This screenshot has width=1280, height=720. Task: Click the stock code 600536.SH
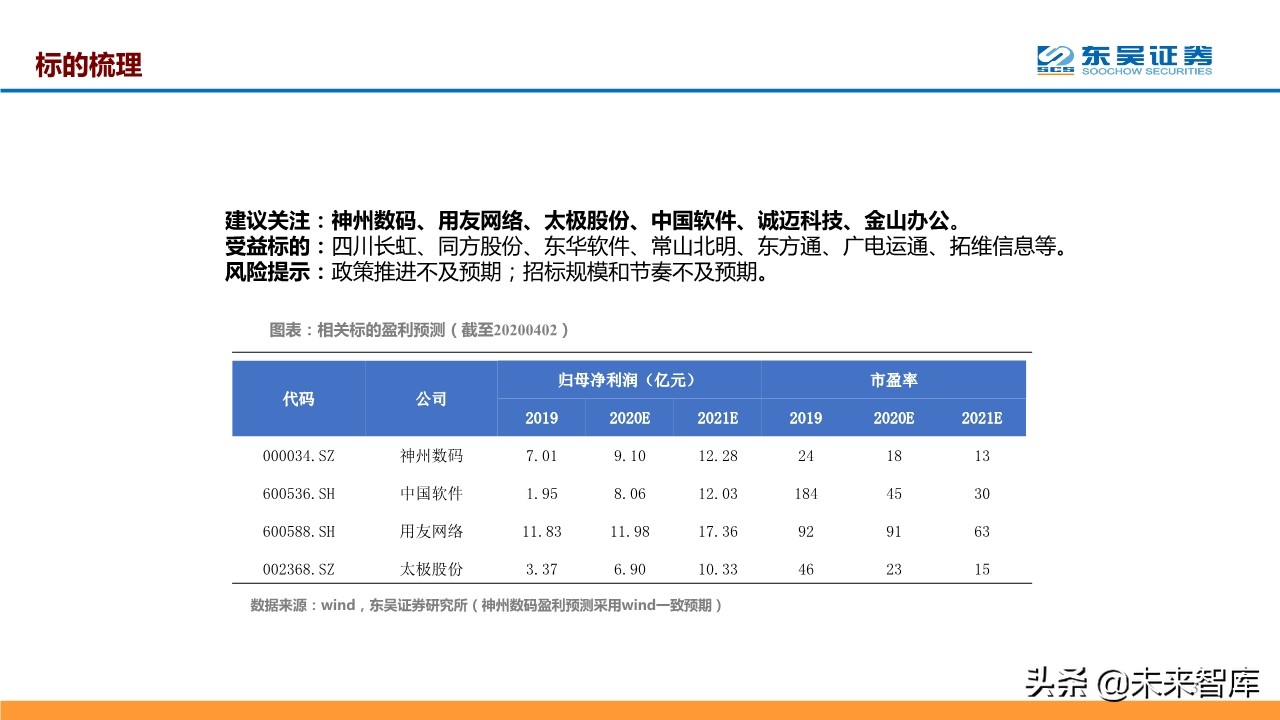[297, 493]
